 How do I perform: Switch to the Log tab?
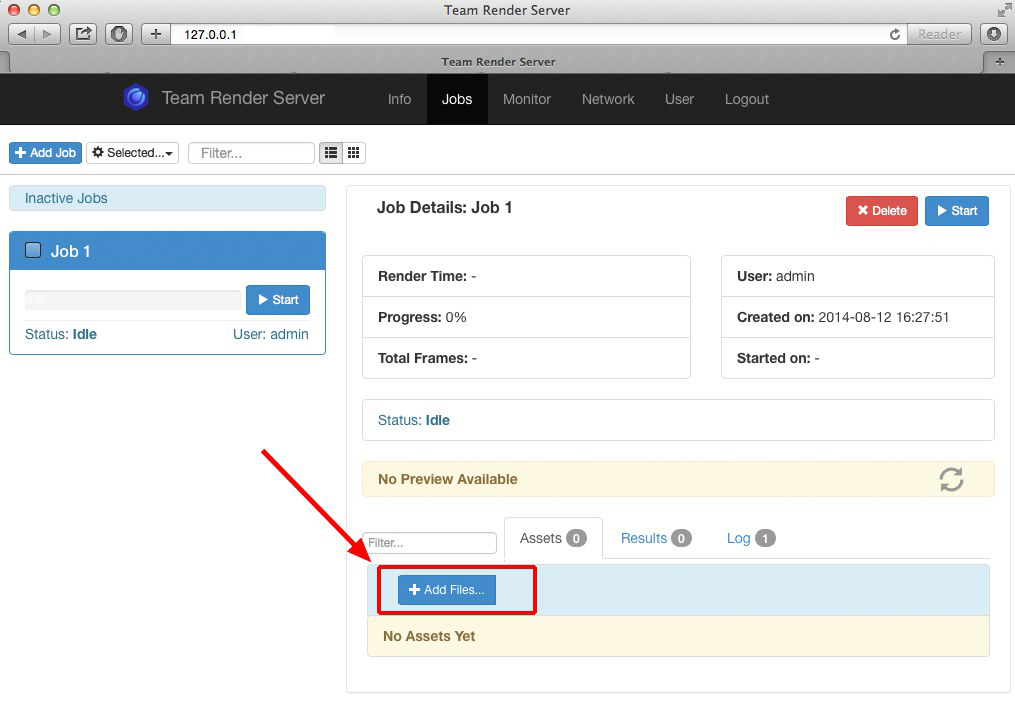pos(750,538)
